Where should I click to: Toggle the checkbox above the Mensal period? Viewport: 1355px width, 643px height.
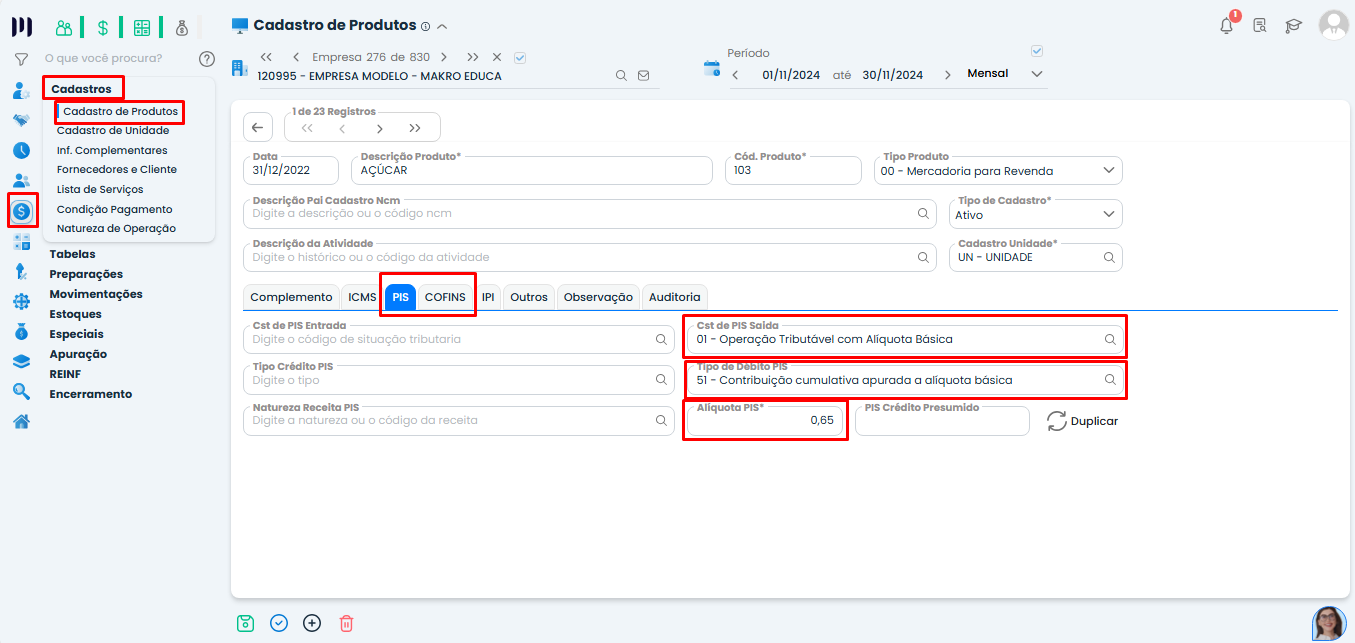[x=1037, y=51]
